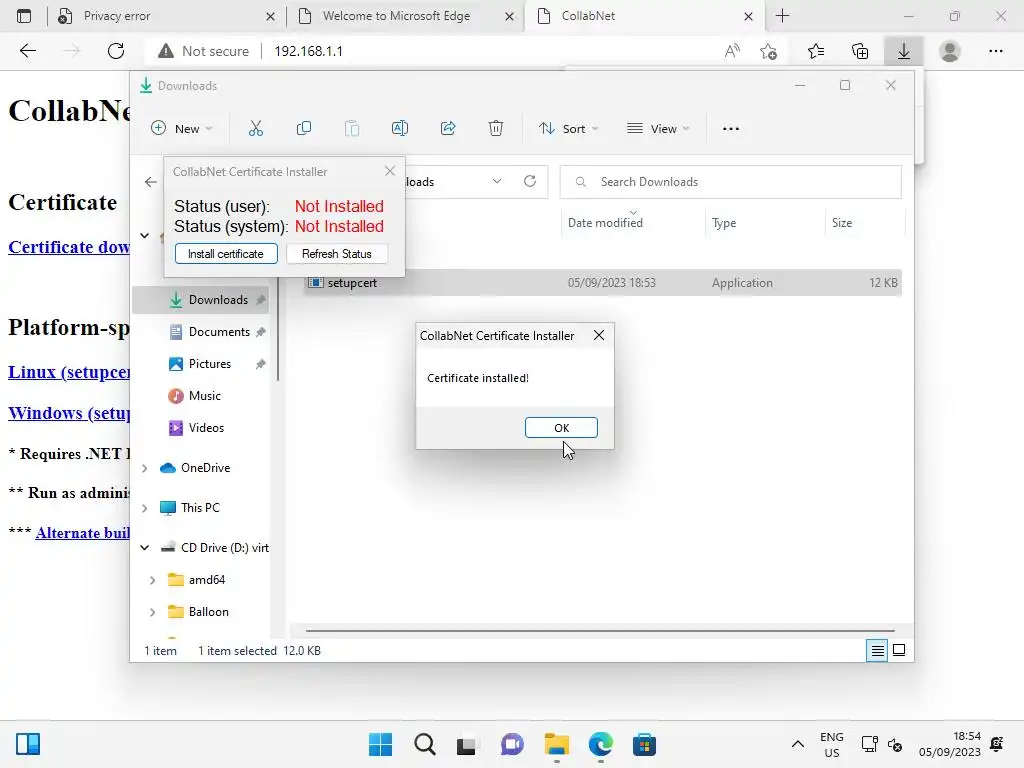Click the Linux (setupcert) link on page

(x=69, y=372)
